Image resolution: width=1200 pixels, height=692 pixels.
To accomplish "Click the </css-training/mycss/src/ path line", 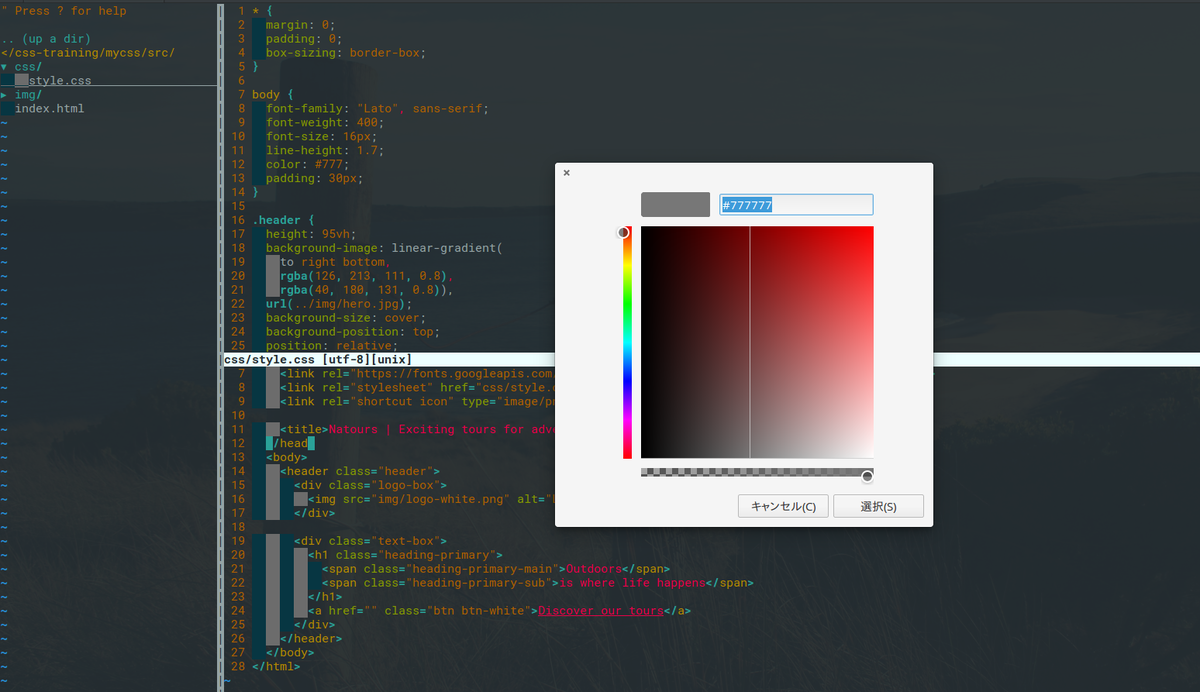I will (88, 53).
